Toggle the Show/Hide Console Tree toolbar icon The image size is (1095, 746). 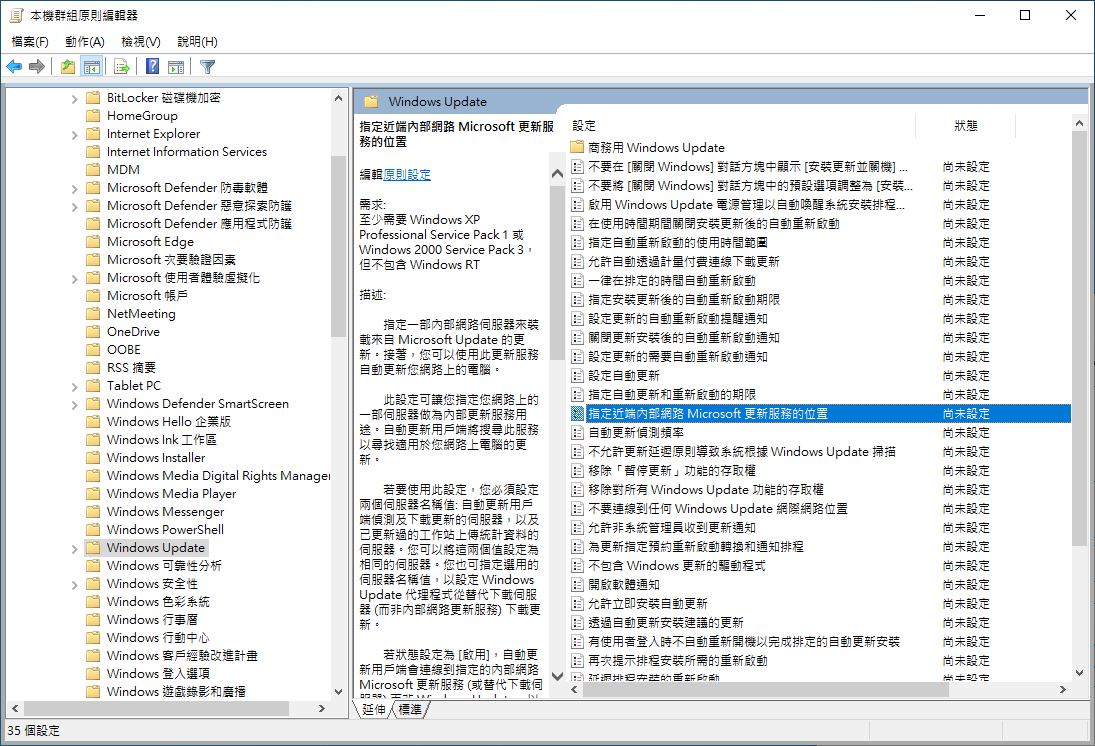[91, 66]
